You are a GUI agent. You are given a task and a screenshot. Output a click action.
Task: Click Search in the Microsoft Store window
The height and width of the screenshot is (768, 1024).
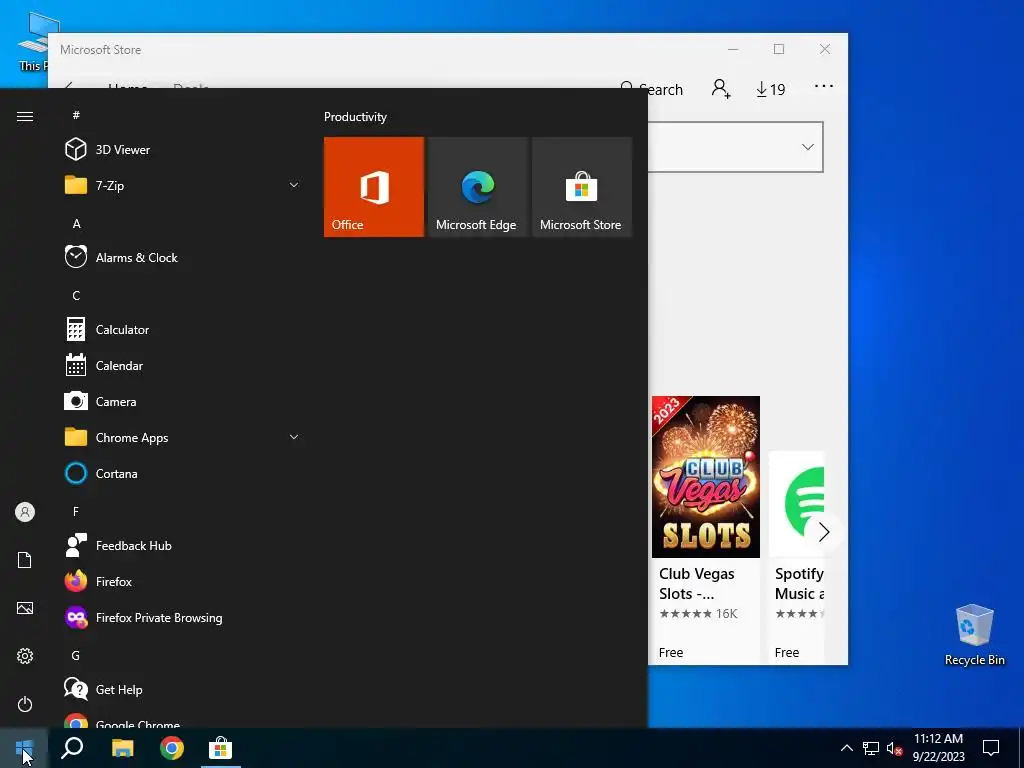click(651, 89)
